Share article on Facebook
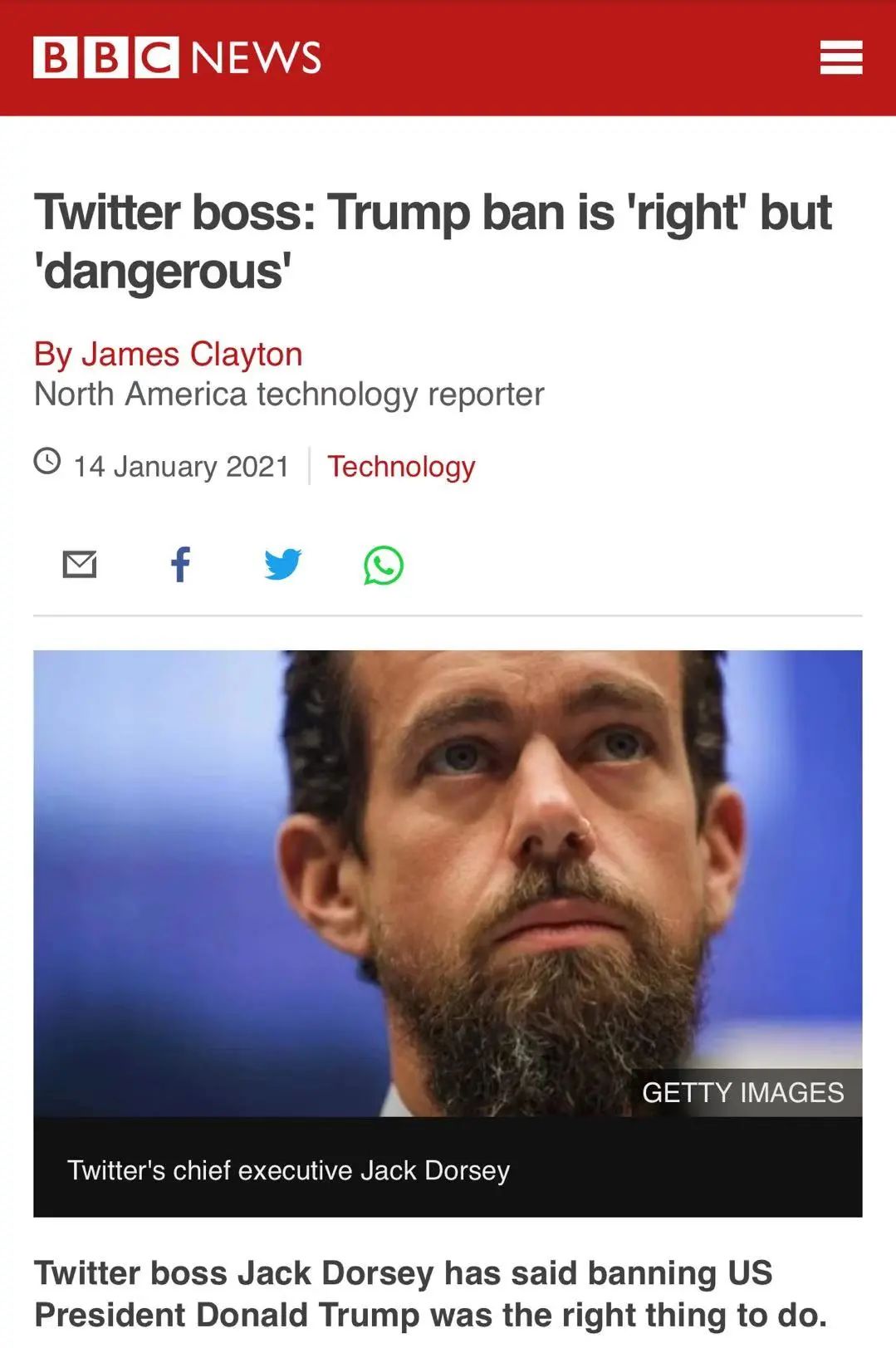Screen dimensions: 896x1348 coord(180,565)
